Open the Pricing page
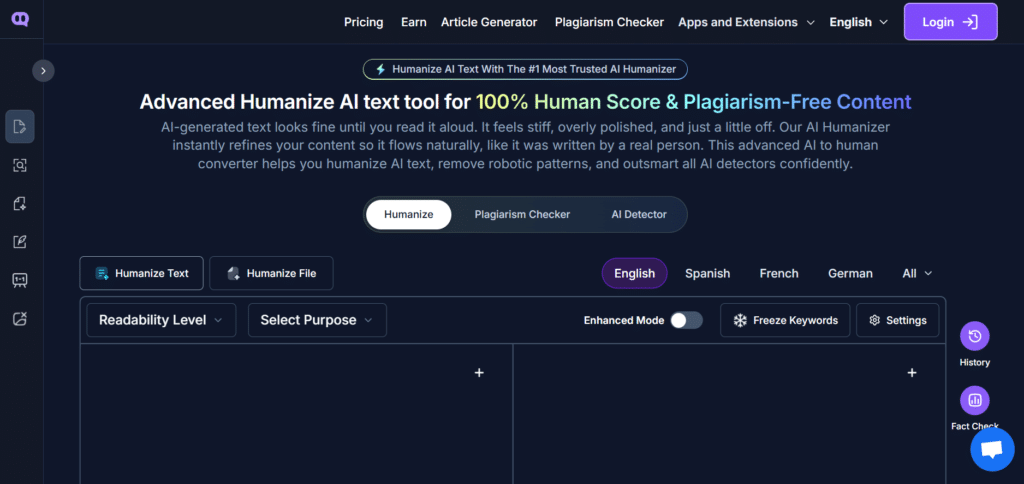This screenshot has width=1024, height=484. pos(364,22)
